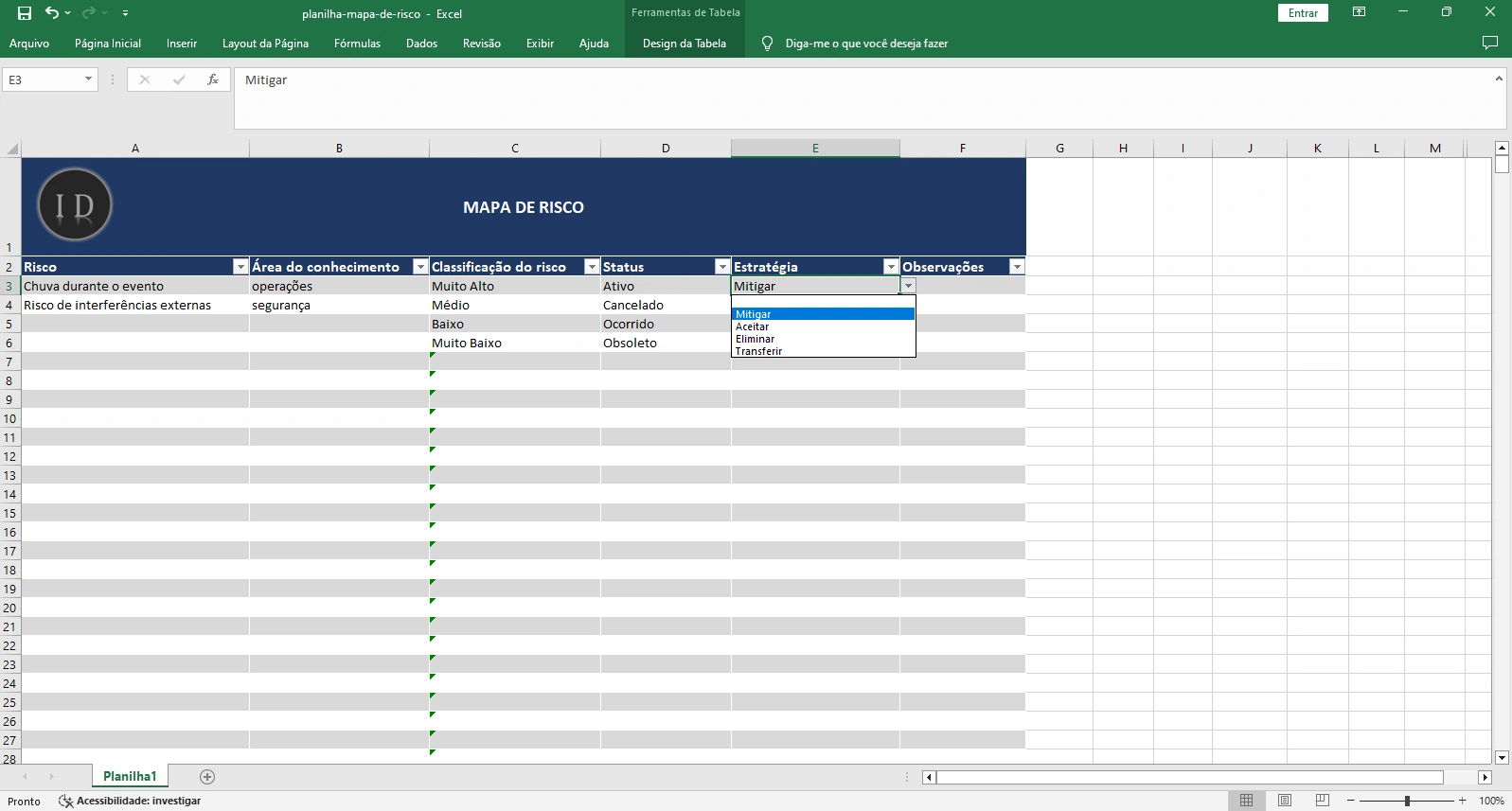Viewport: 1512px width, 811px height.
Task: Choose Transferir from the dropdown list
Action: [x=759, y=351]
